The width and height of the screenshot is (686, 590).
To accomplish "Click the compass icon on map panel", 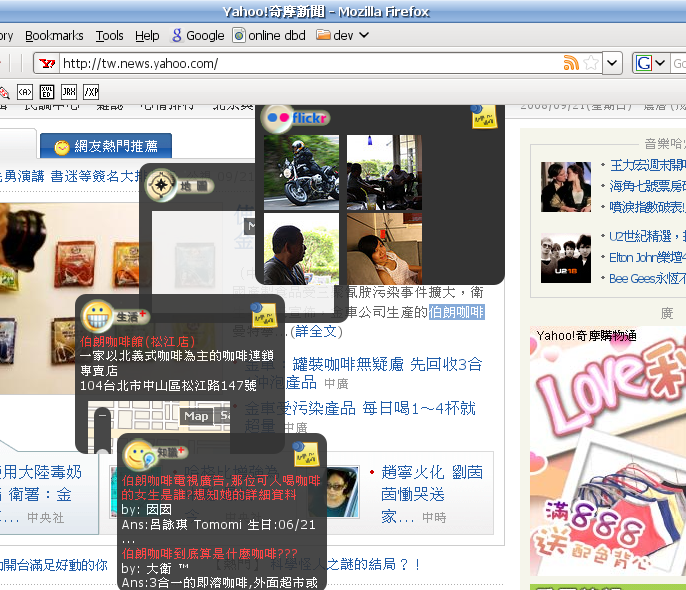I will click(160, 185).
